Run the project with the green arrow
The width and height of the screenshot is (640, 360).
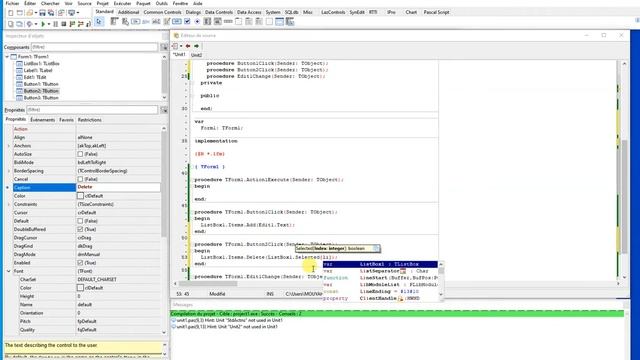pos(43,24)
